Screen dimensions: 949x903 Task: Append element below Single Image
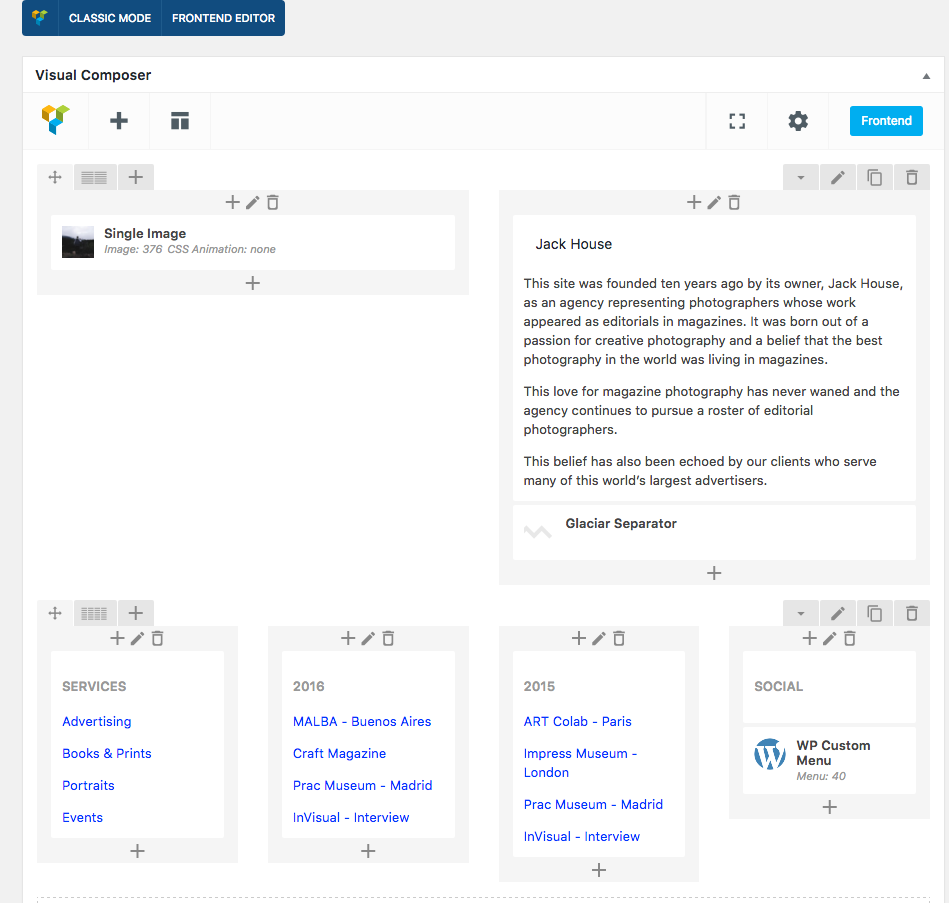(252, 283)
